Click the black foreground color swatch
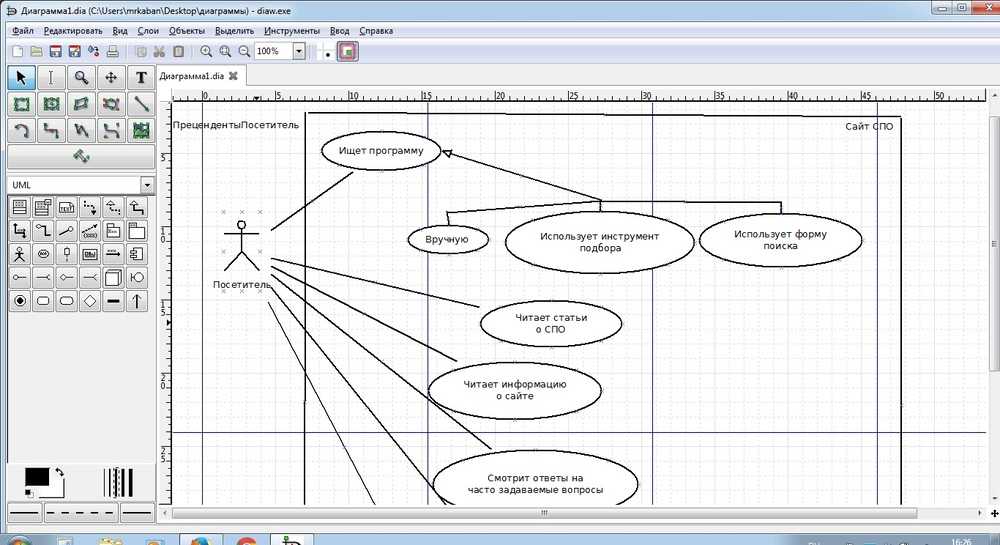Viewport: 1000px width, 545px height. [36, 477]
